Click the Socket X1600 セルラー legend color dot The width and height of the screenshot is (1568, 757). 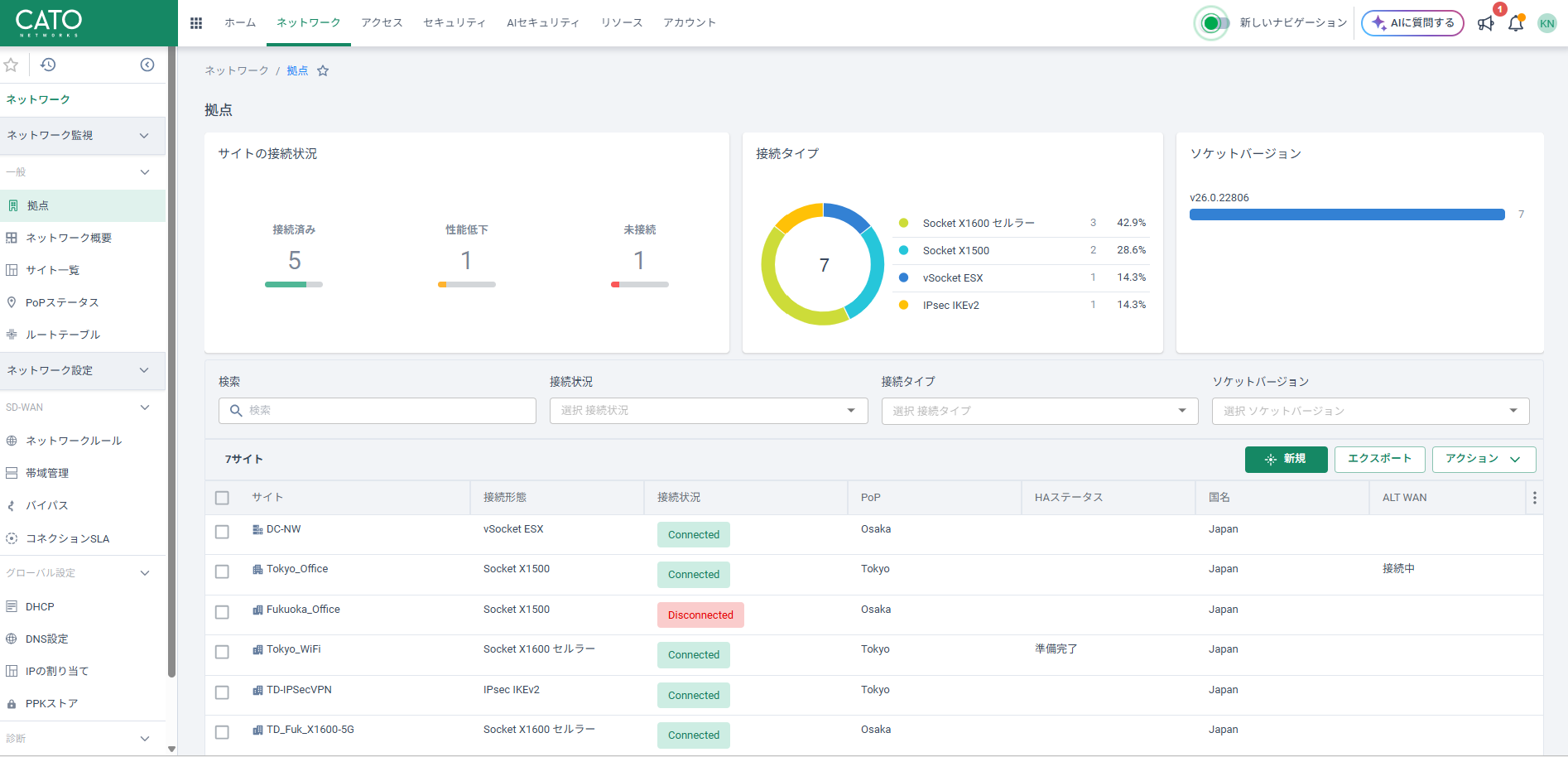pyautogui.click(x=903, y=223)
